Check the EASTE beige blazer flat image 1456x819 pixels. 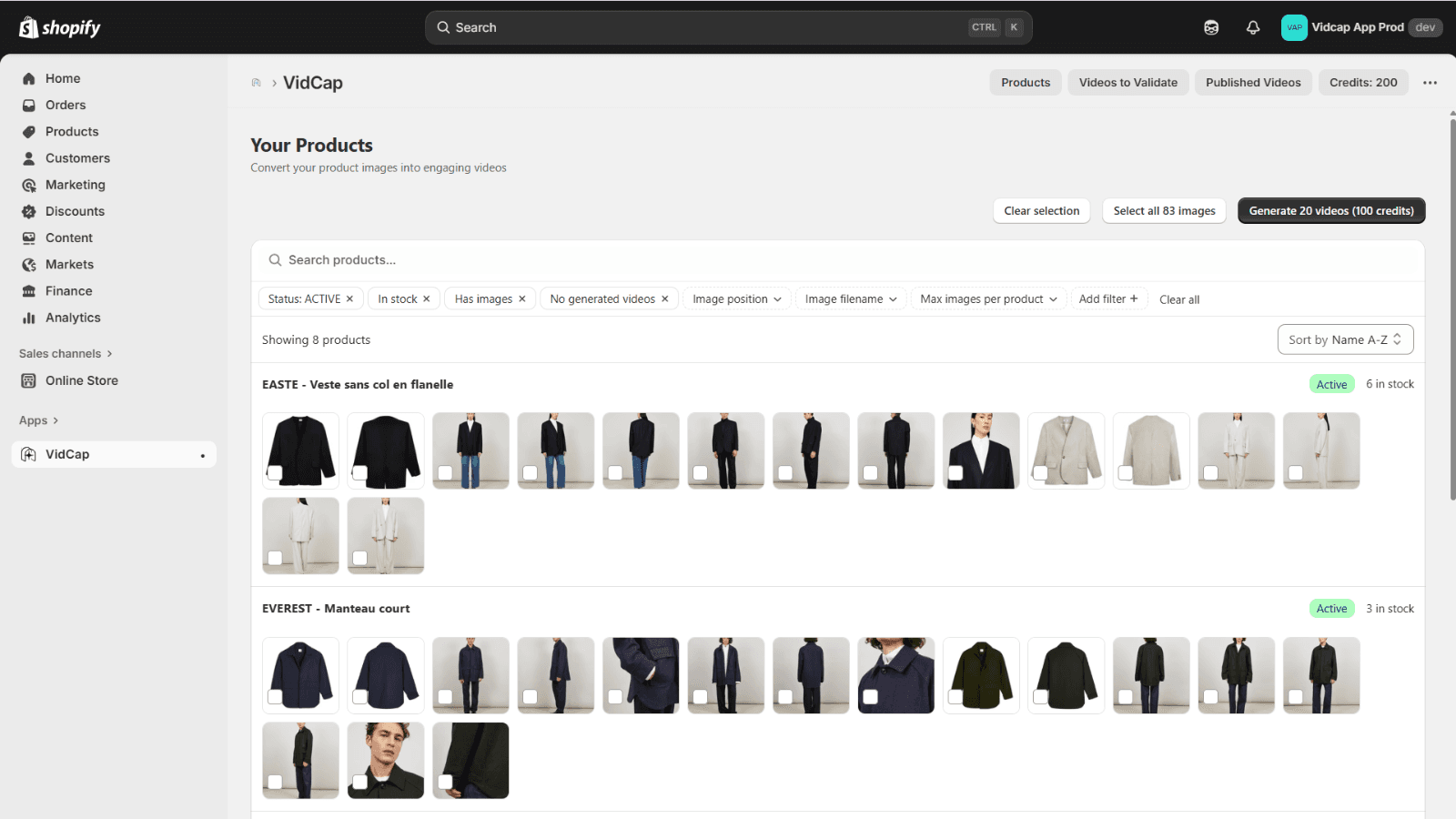point(1041,472)
